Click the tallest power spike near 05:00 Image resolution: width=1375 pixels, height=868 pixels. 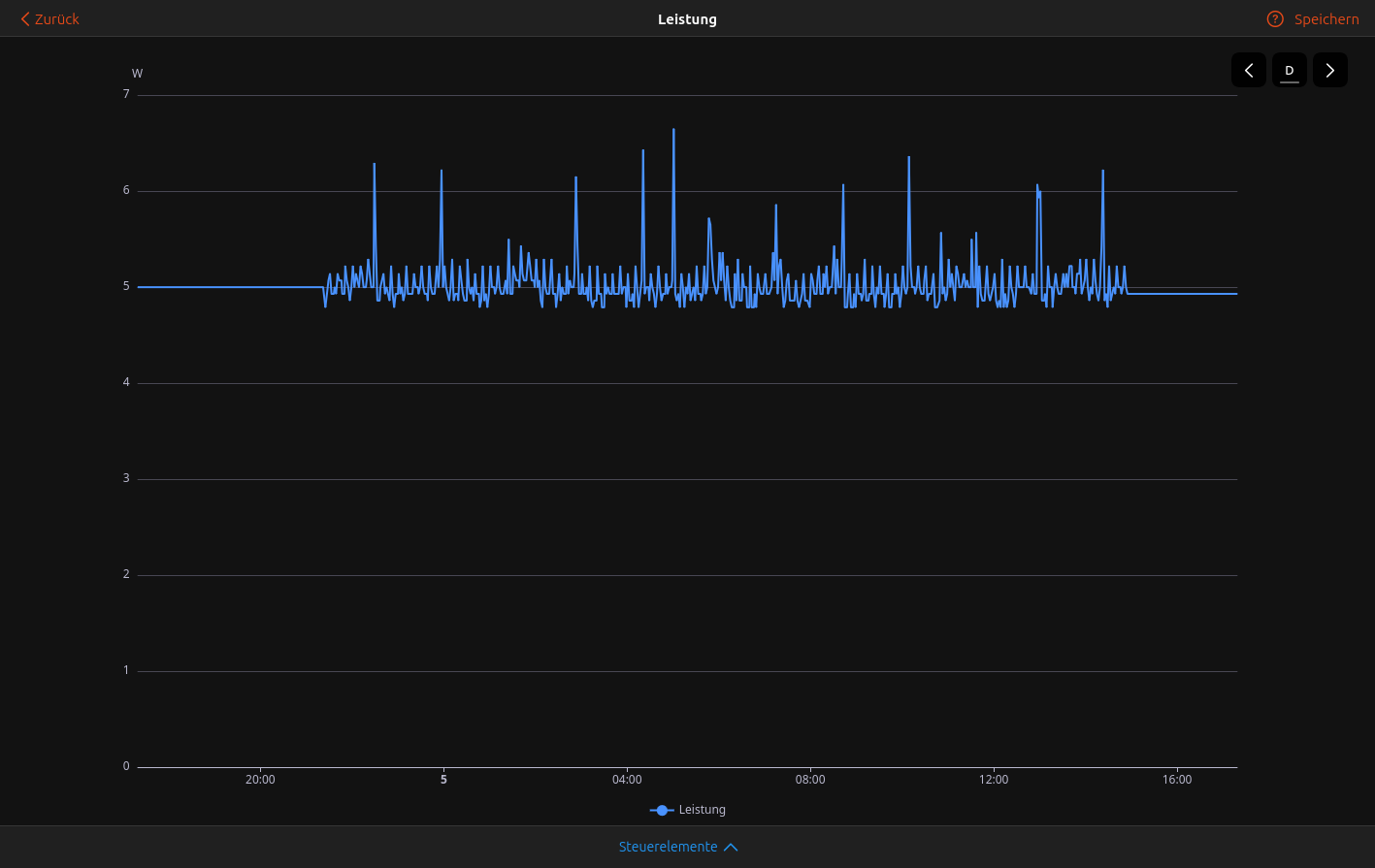pos(673,131)
